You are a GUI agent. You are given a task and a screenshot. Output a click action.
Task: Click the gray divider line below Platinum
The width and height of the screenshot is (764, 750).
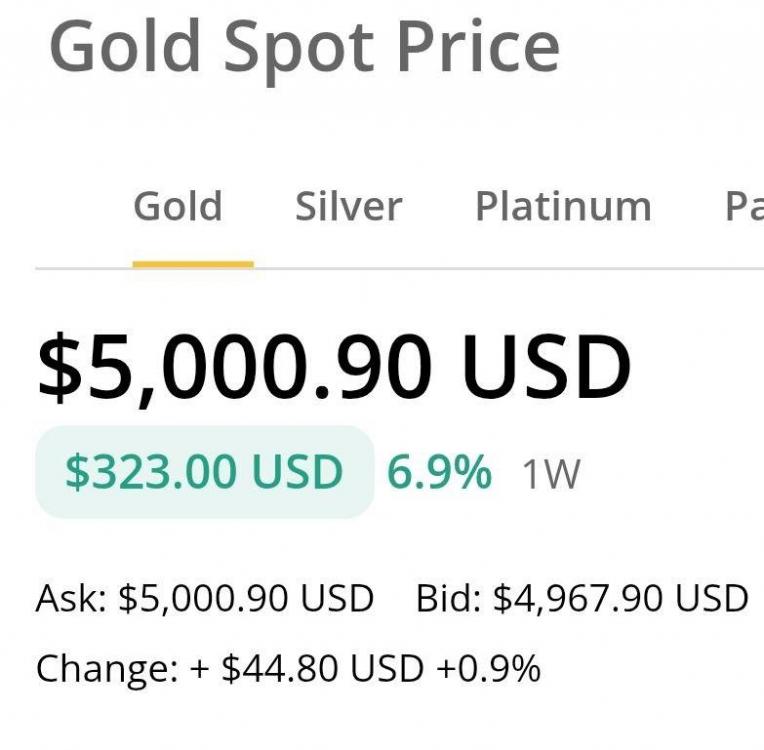coord(563,269)
